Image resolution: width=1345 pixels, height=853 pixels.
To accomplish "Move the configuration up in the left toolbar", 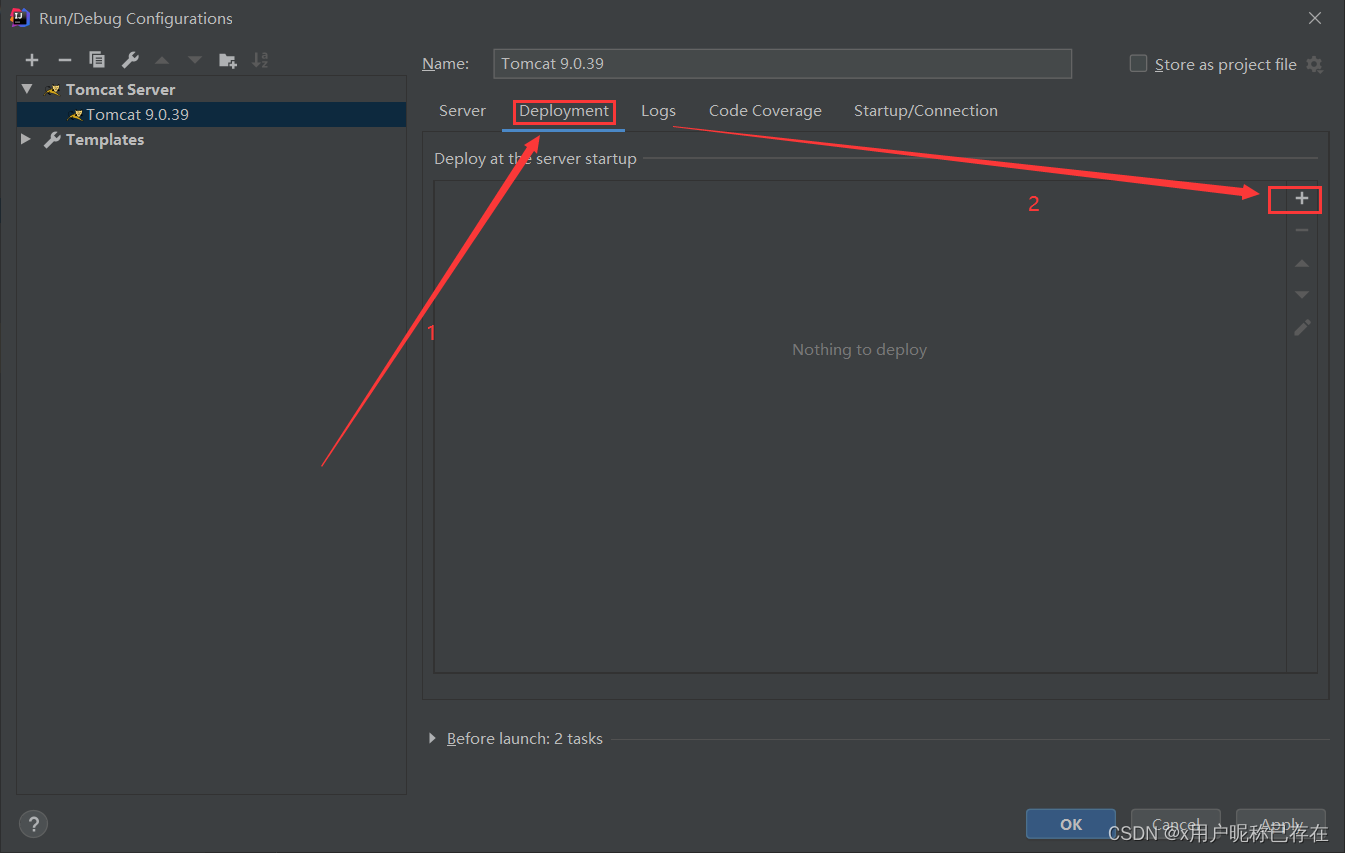I will point(162,60).
